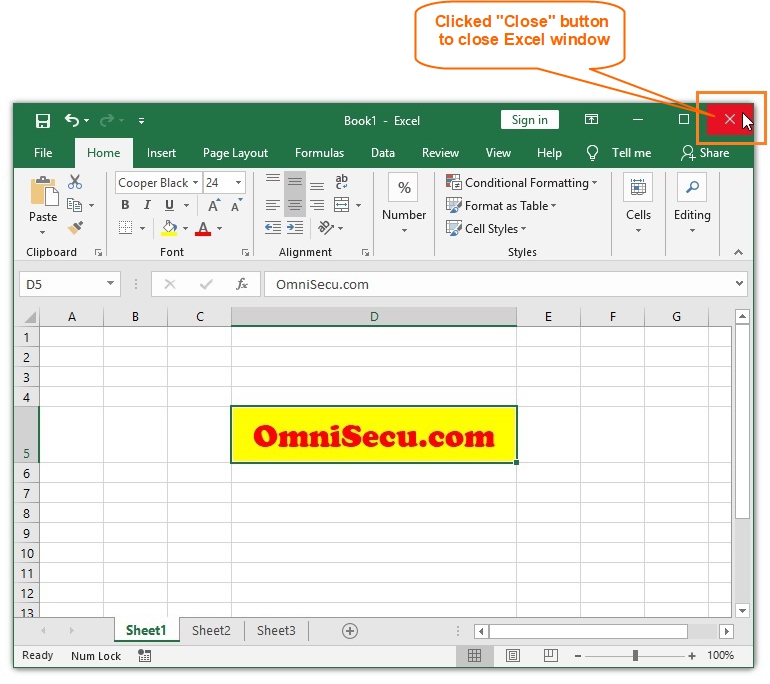Increase font size with large A icon

coord(214,205)
